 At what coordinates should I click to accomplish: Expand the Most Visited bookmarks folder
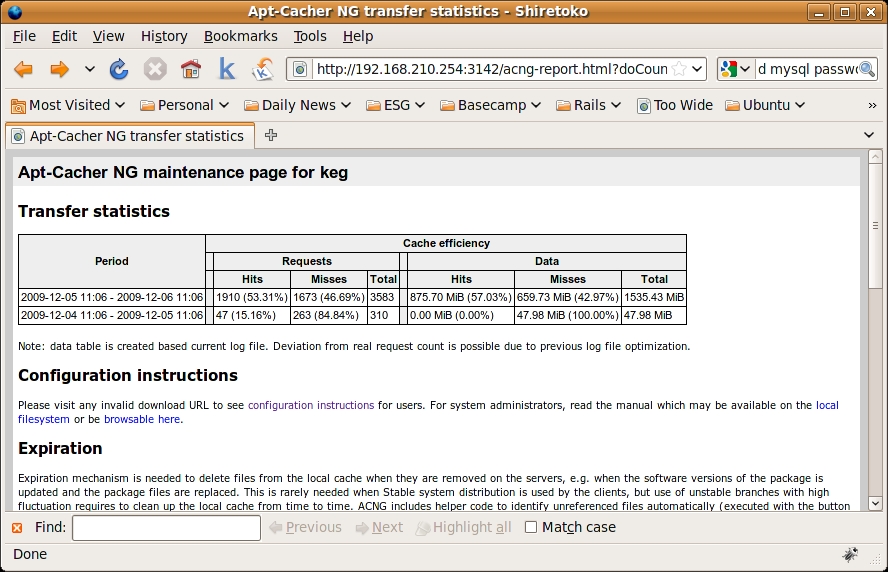pos(68,105)
